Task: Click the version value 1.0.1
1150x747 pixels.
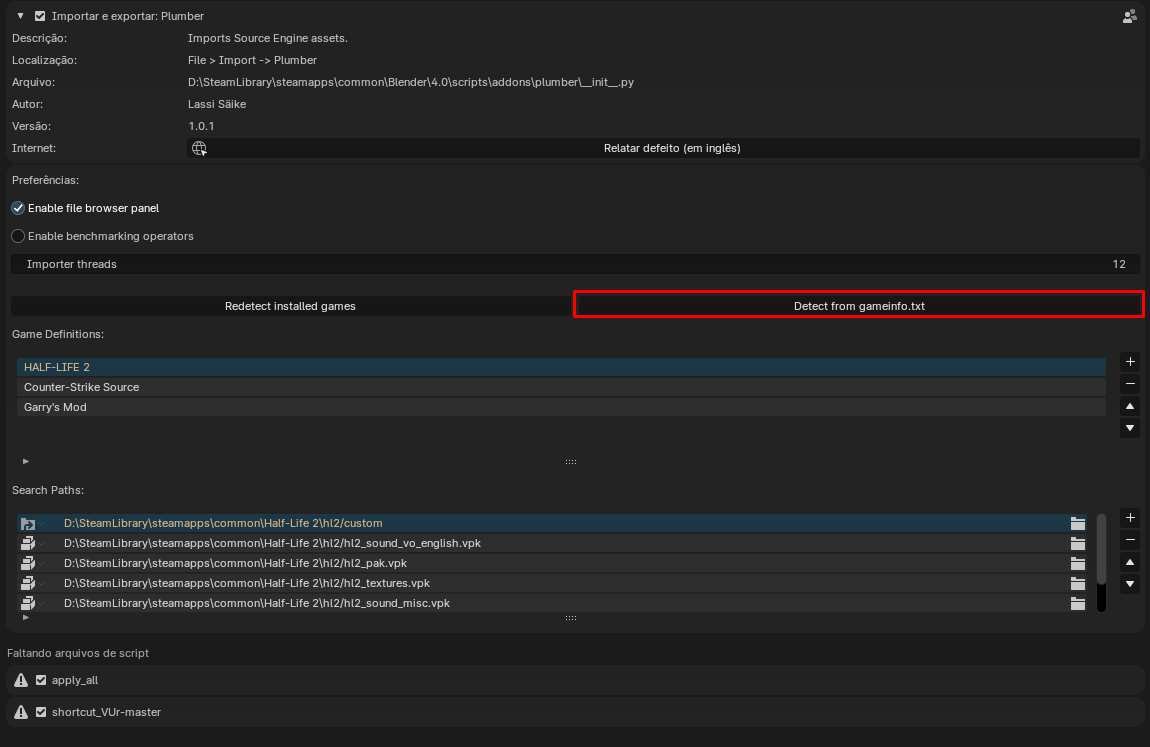Action: pos(201,126)
